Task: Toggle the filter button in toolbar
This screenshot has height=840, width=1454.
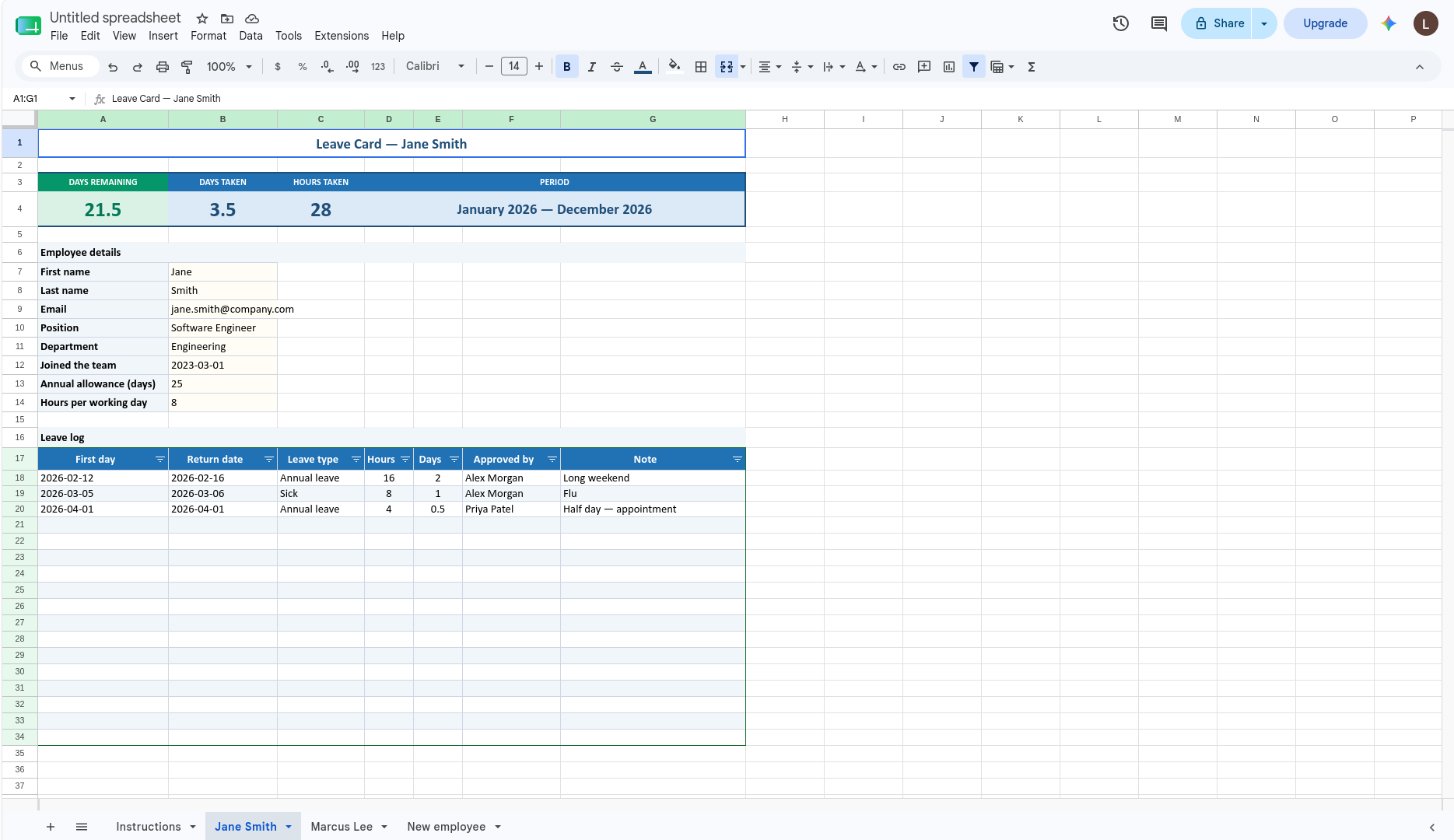Action: [x=974, y=67]
